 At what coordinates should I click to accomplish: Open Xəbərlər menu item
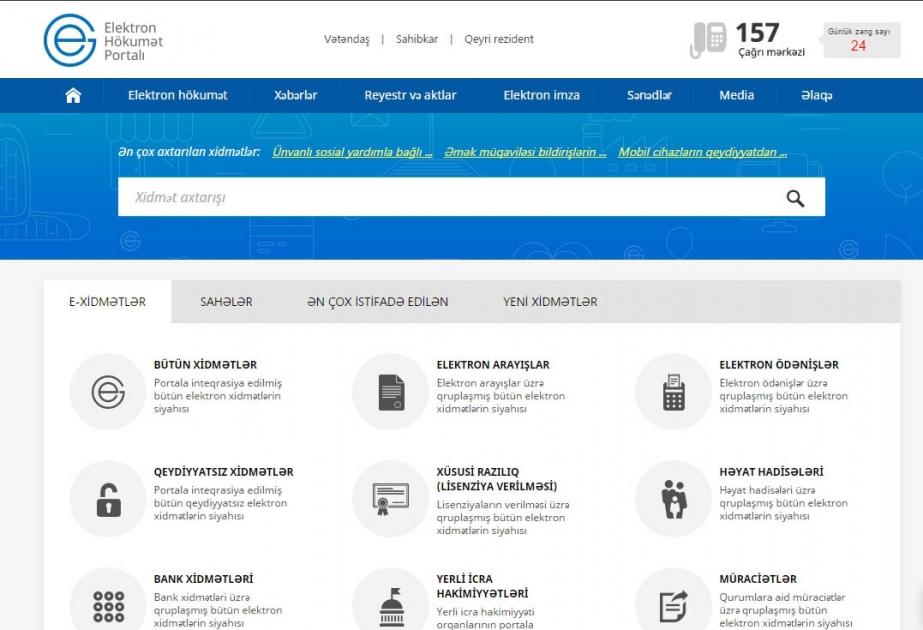click(296, 95)
